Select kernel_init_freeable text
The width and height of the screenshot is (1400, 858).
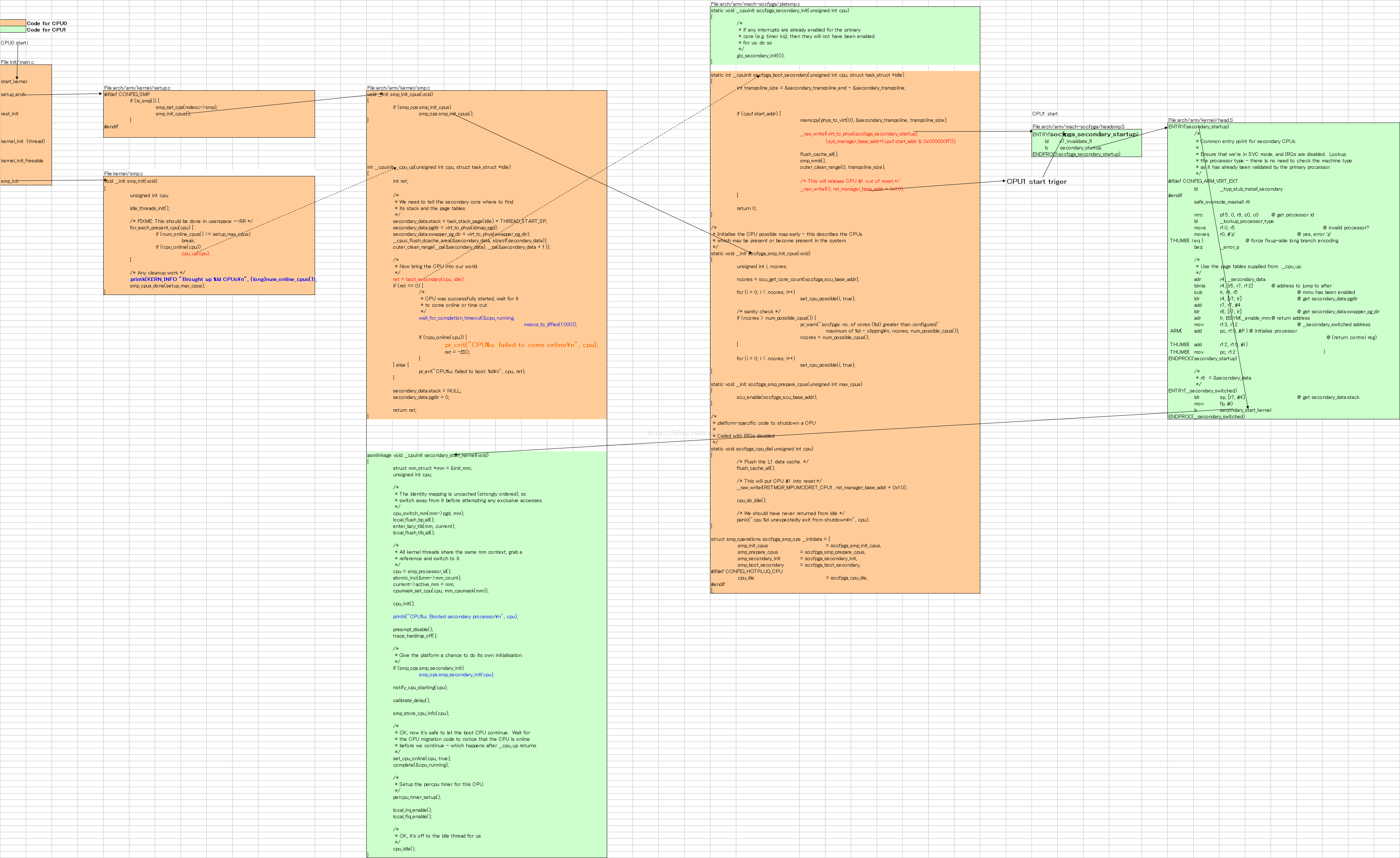(x=22, y=161)
